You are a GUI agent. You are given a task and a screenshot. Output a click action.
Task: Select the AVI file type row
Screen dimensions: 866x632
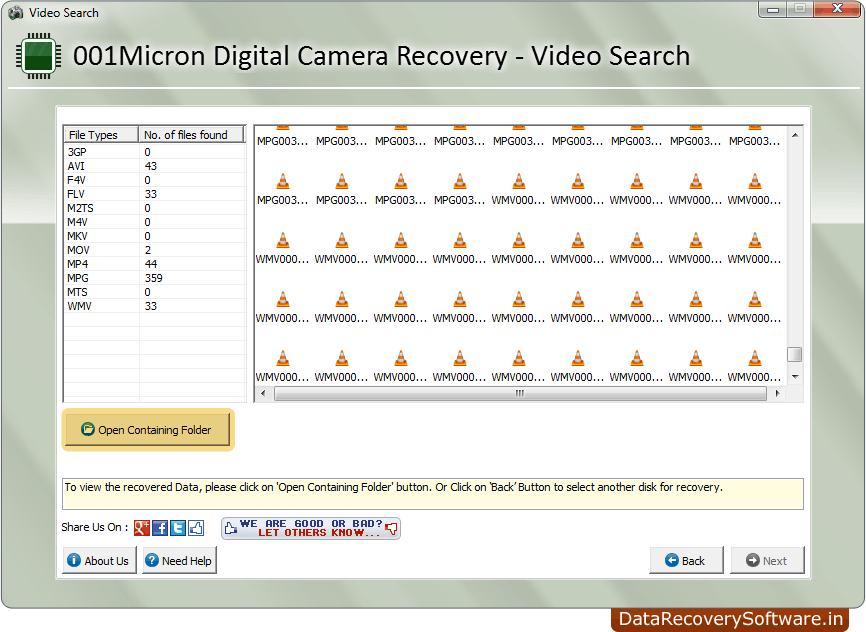155,166
